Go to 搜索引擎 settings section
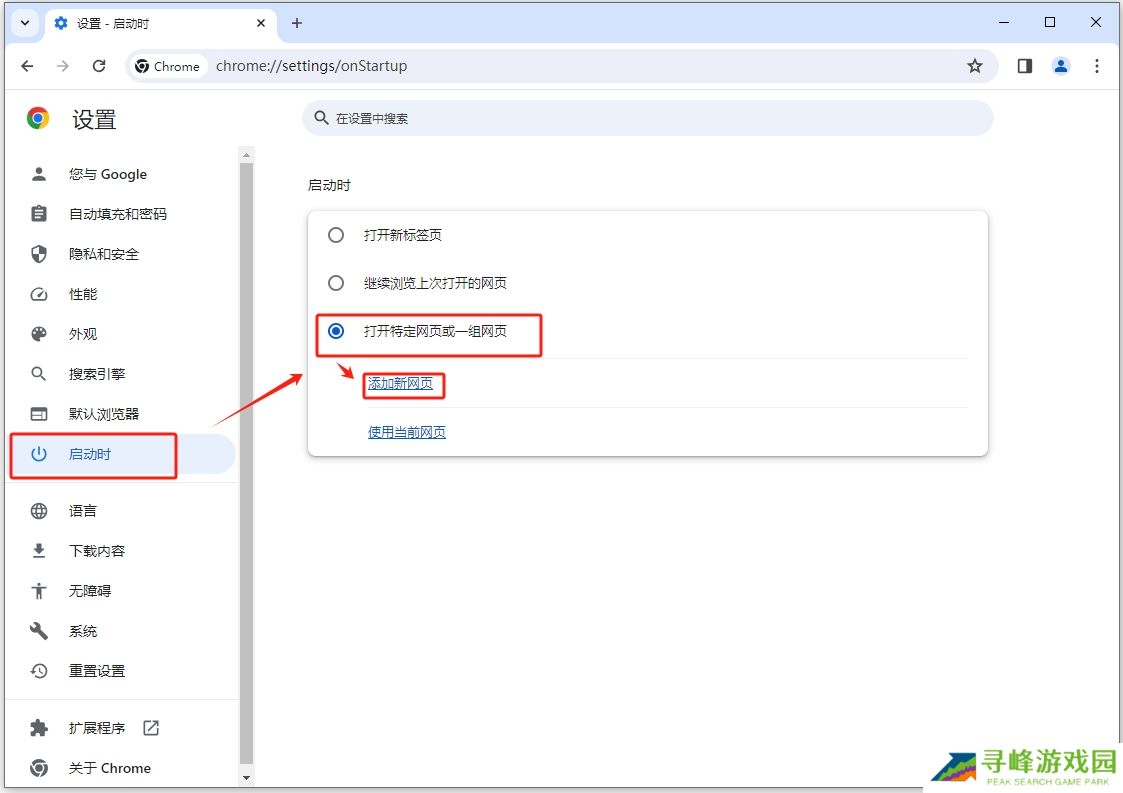 (x=97, y=374)
